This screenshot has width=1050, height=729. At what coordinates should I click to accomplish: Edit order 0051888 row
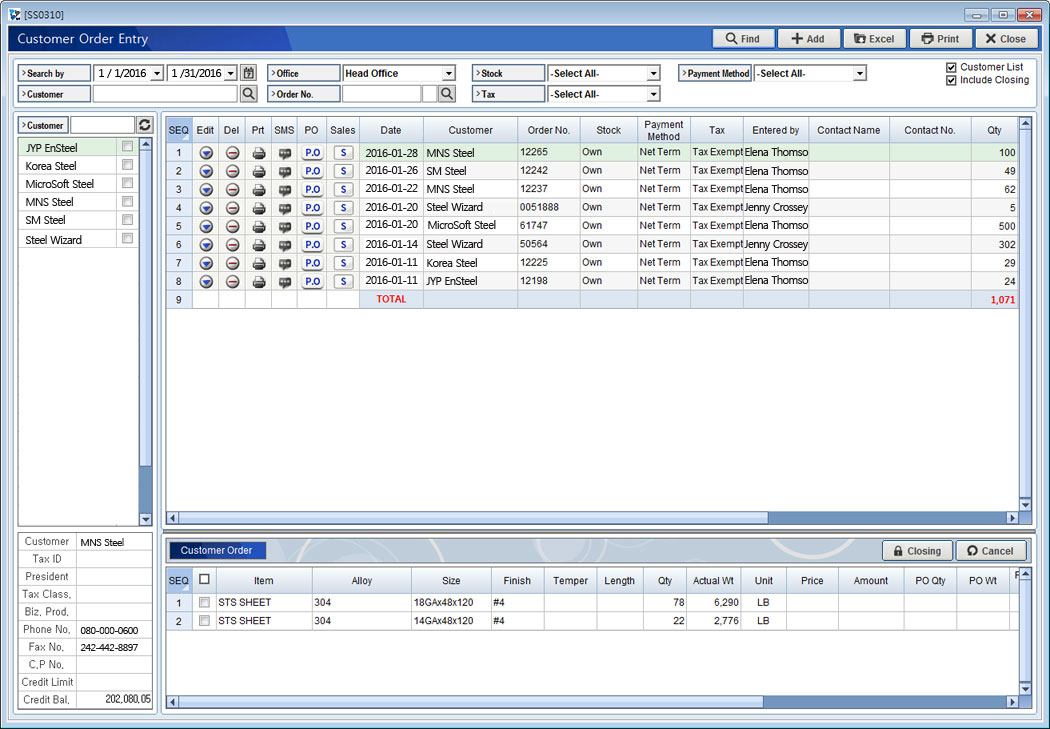coord(206,208)
